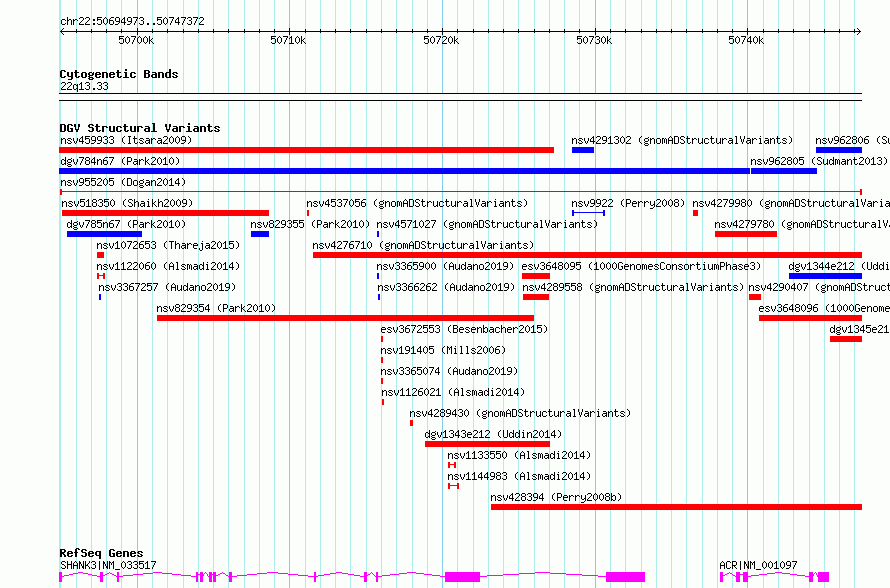
Task: Click esv3648096 red bar
Action: pos(811,318)
